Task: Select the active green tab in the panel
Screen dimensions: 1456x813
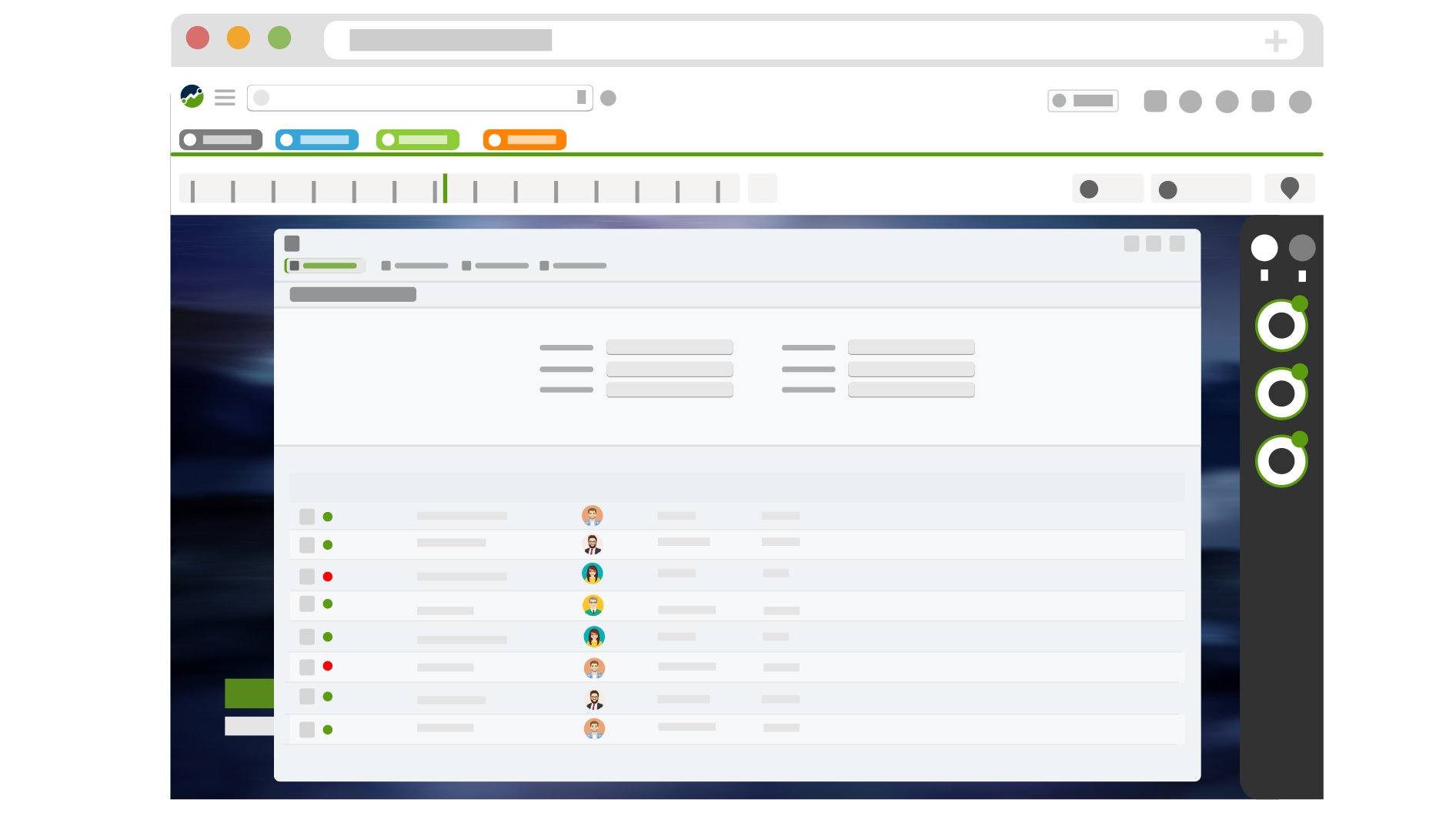Action: coord(325,266)
